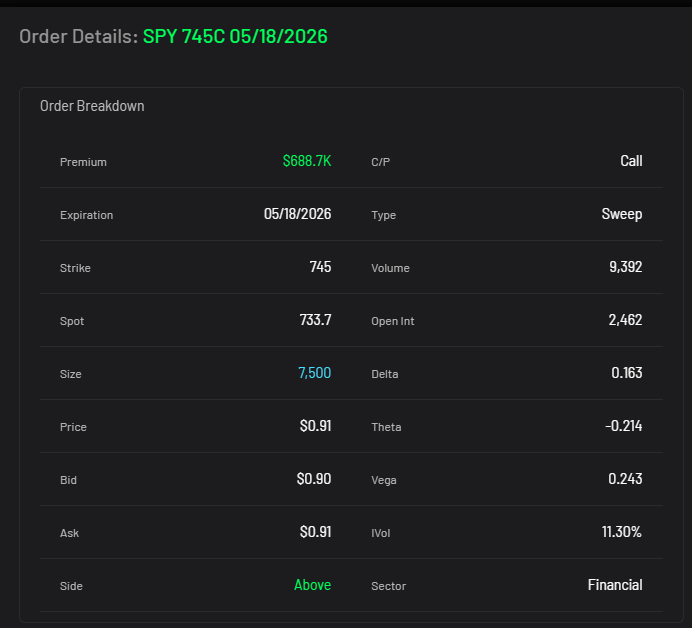This screenshot has width=692, height=628.
Task: Click the SPY 745C 05/18/2026 title
Action: tap(235, 36)
